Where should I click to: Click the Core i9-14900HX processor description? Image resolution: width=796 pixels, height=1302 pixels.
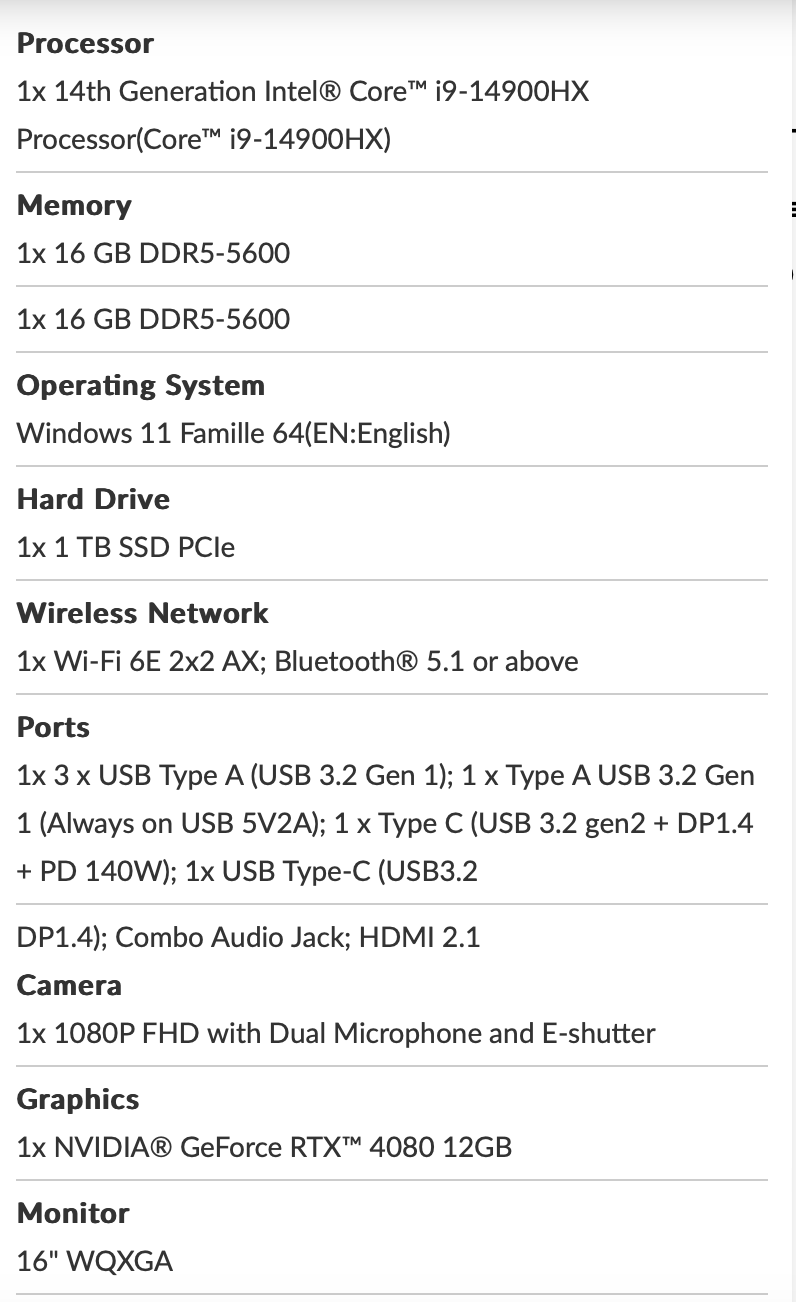(x=303, y=115)
